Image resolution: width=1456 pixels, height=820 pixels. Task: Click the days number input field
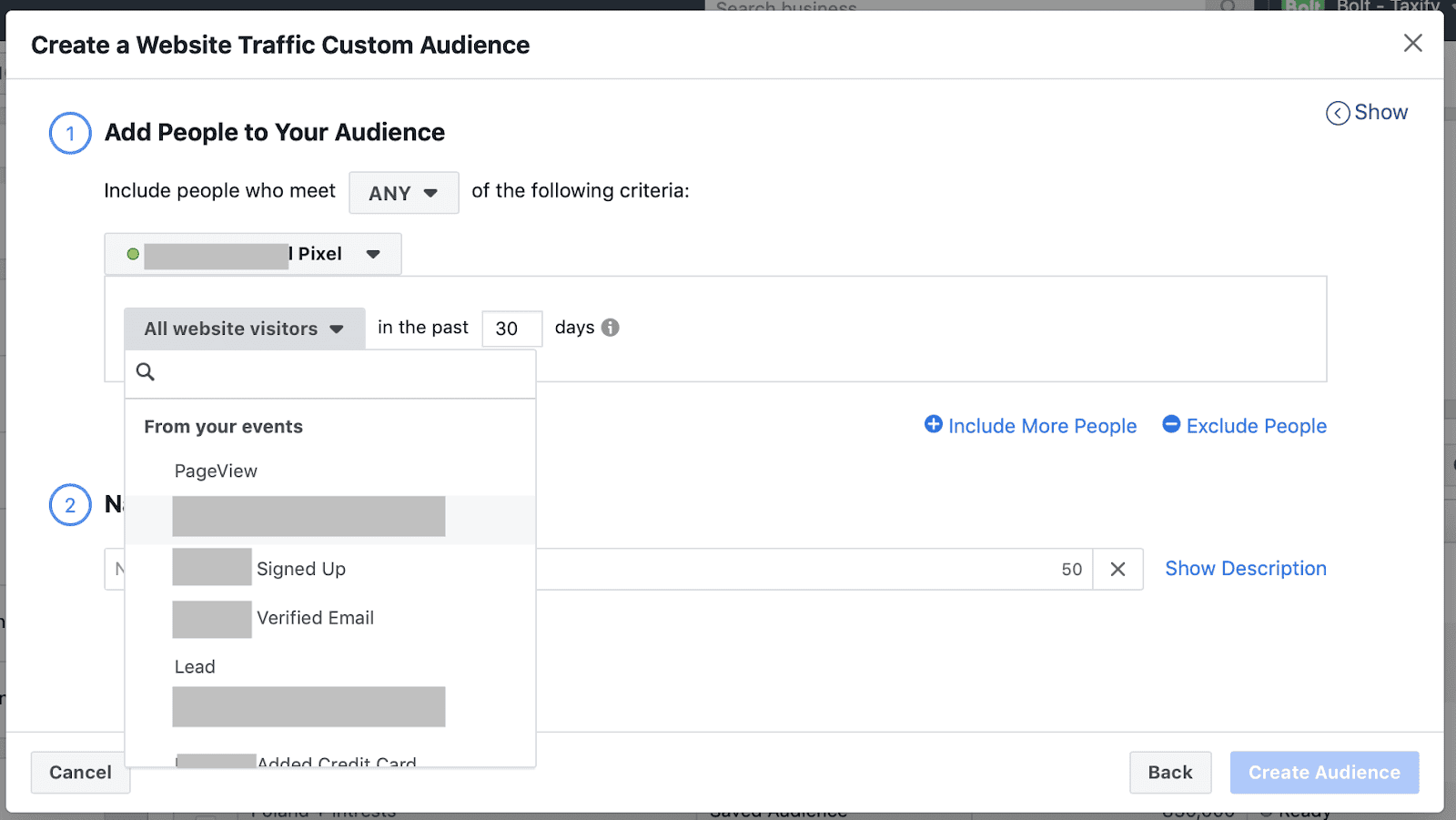pyautogui.click(x=512, y=329)
